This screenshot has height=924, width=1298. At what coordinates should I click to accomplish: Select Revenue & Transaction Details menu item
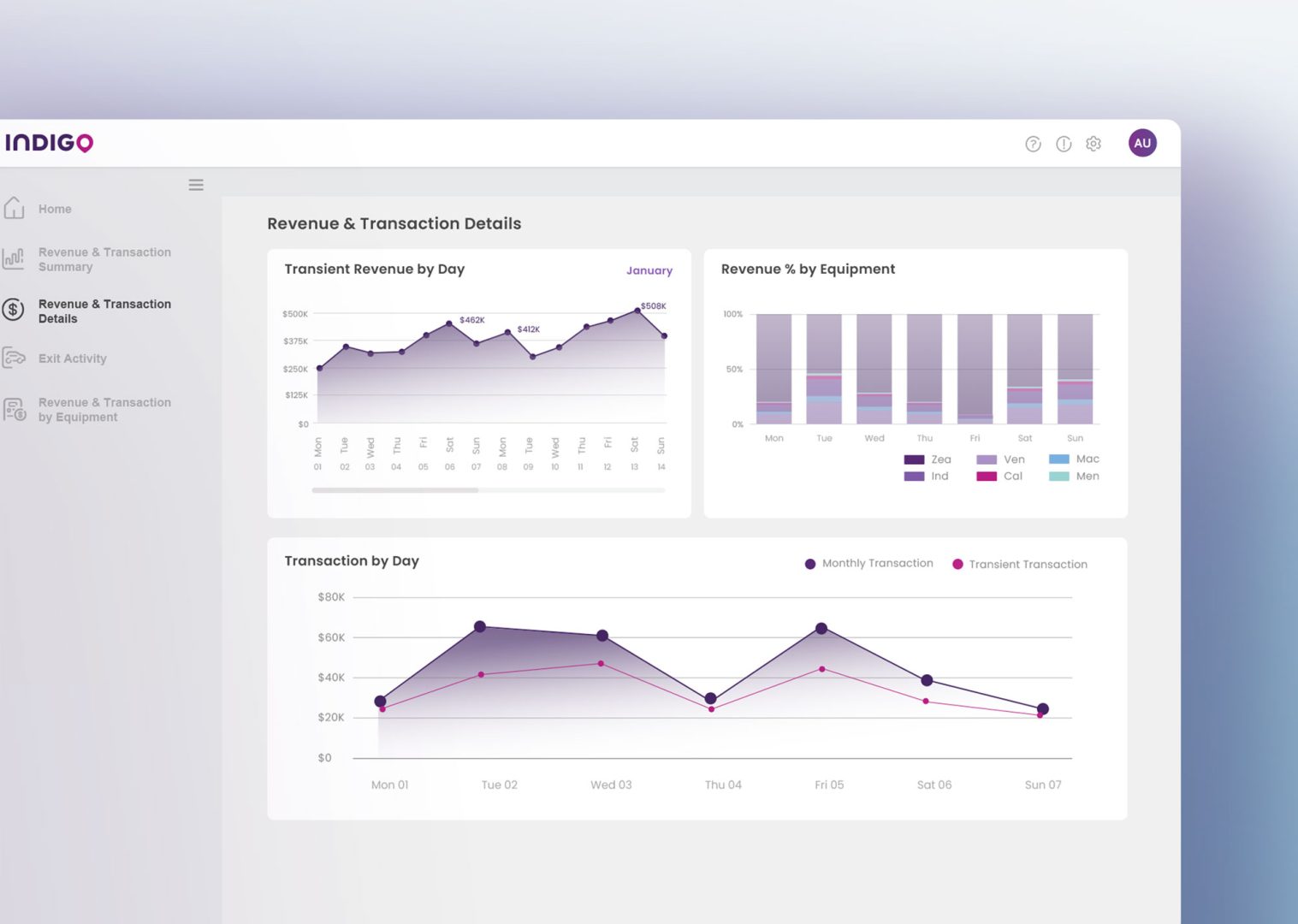[x=104, y=311]
